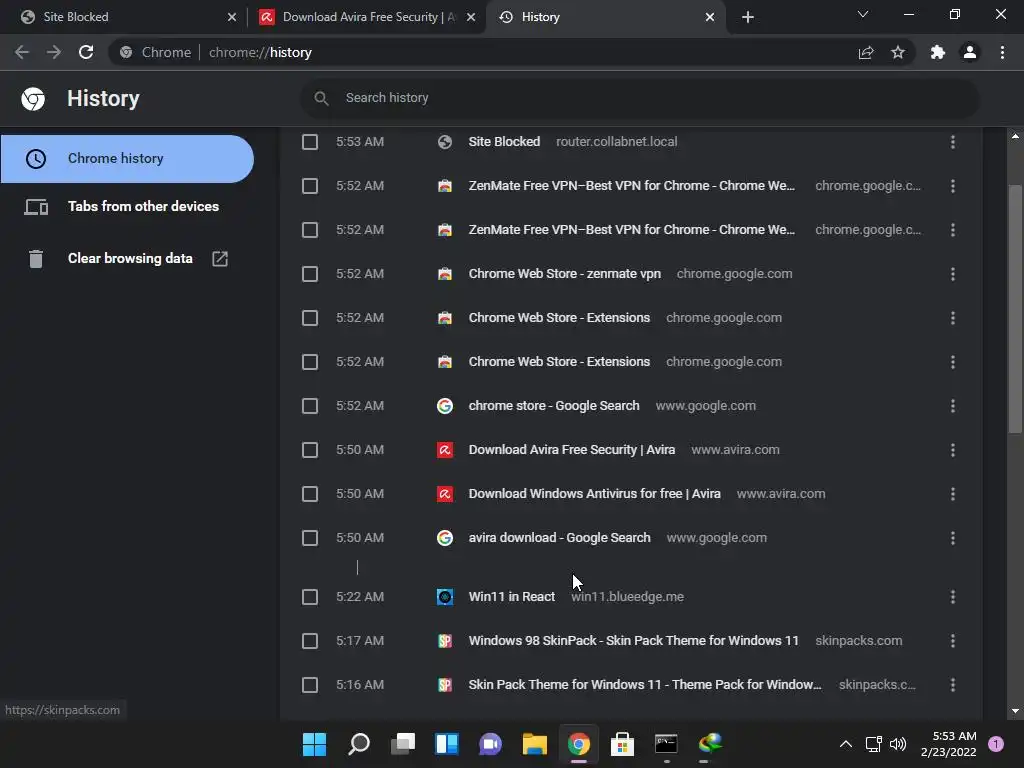Open File Explorer from the taskbar

535,744
